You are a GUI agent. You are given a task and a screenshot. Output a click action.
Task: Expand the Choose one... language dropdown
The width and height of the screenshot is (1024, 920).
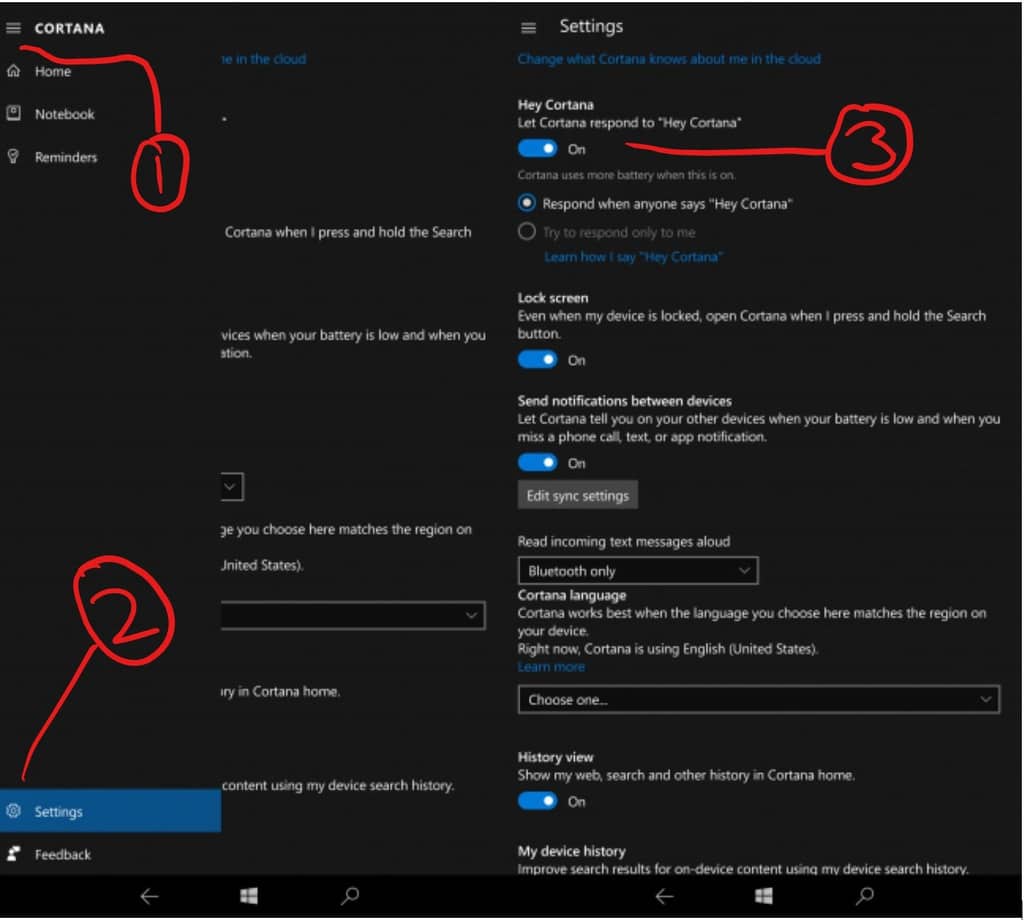click(x=759, y=699)
